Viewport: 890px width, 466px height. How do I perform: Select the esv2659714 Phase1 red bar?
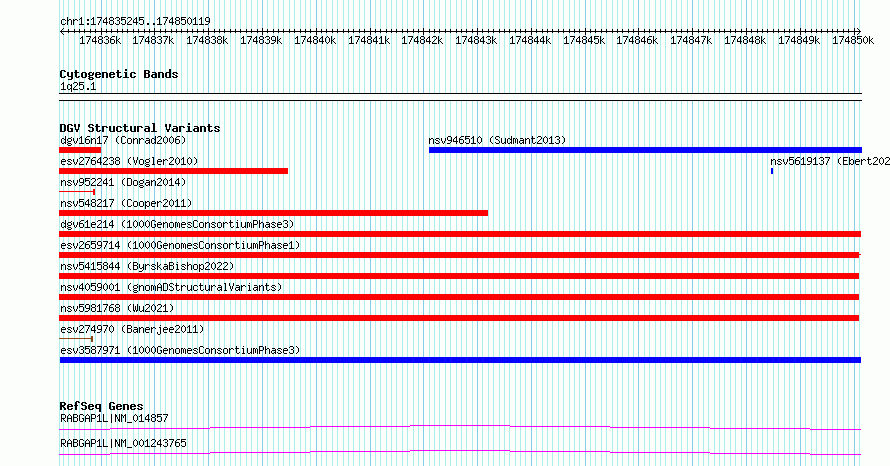click(x=460, y=255)
